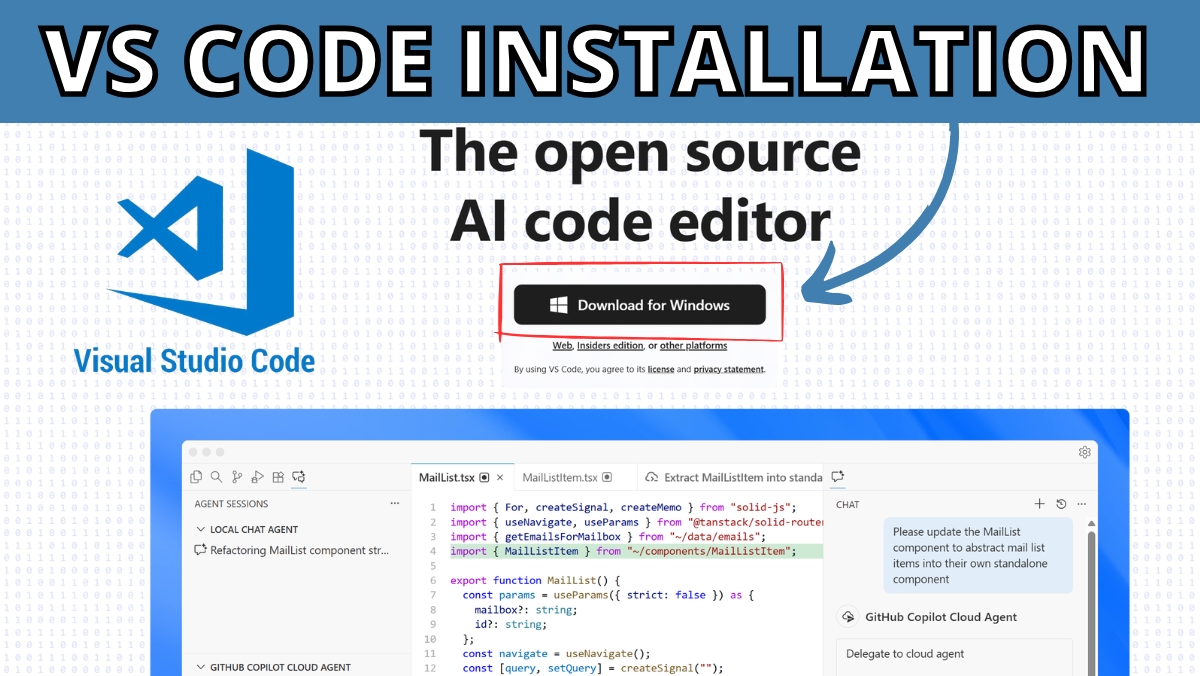
Task: Click the Agent Sessions chat icon in sidebar
Action: [298, 478]
